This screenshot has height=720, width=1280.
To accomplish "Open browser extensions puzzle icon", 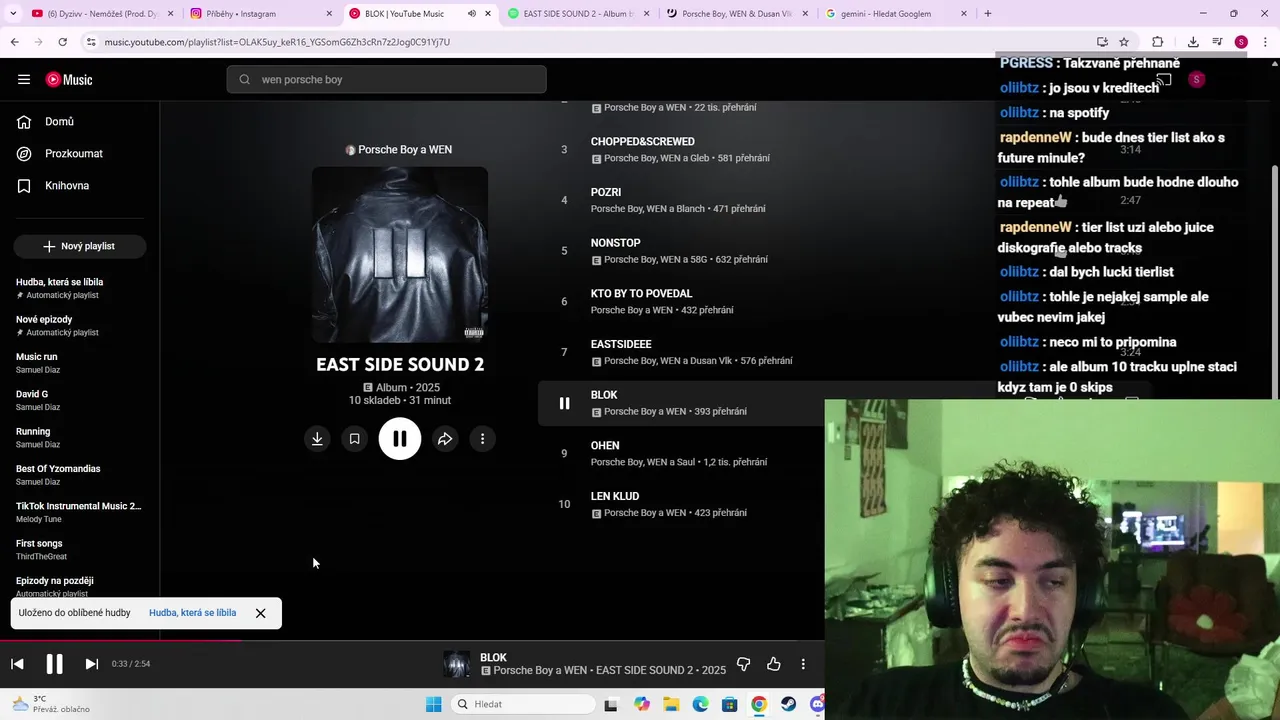I will click(1158, 42).
